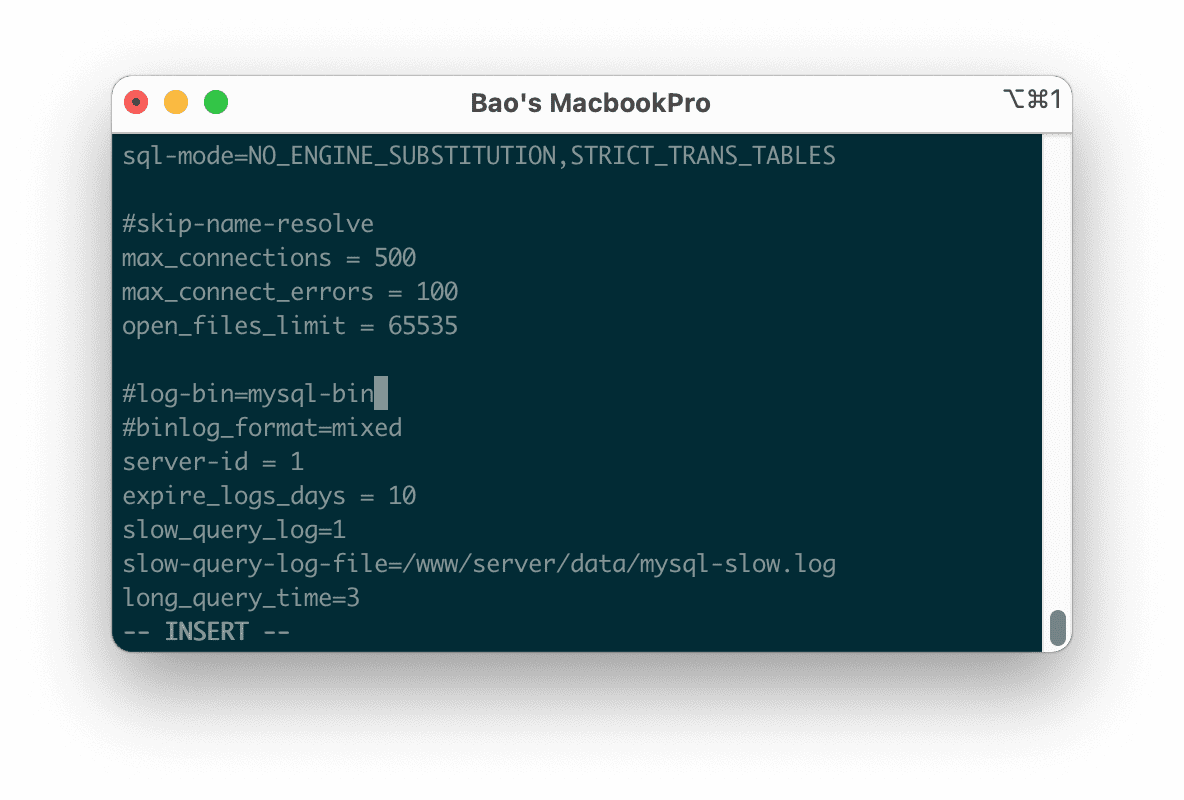
Task: Click the #skip-name-resolve comment line
Action: point(248,224)
